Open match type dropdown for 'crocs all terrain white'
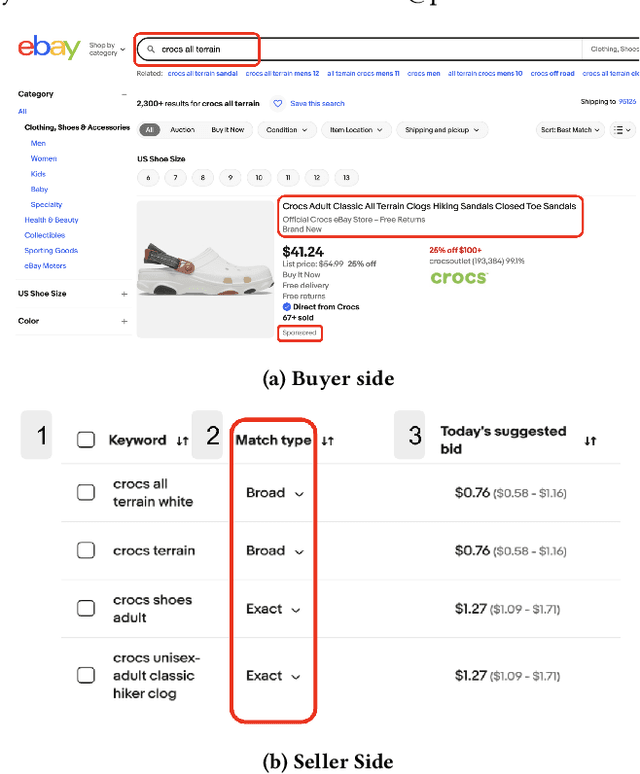Viewport: 640px width, 774px height. click(x=275, y=493)
